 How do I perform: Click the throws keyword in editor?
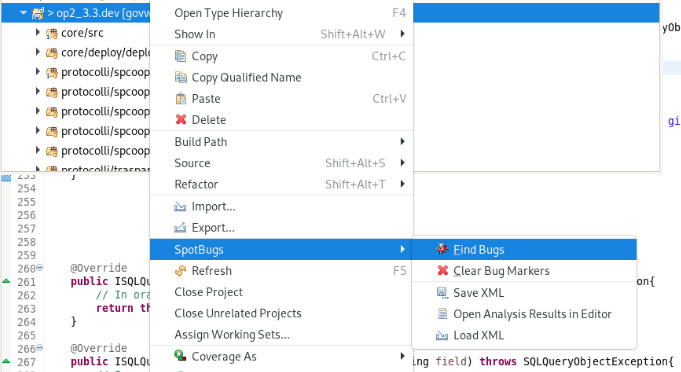tap(498, 361)
